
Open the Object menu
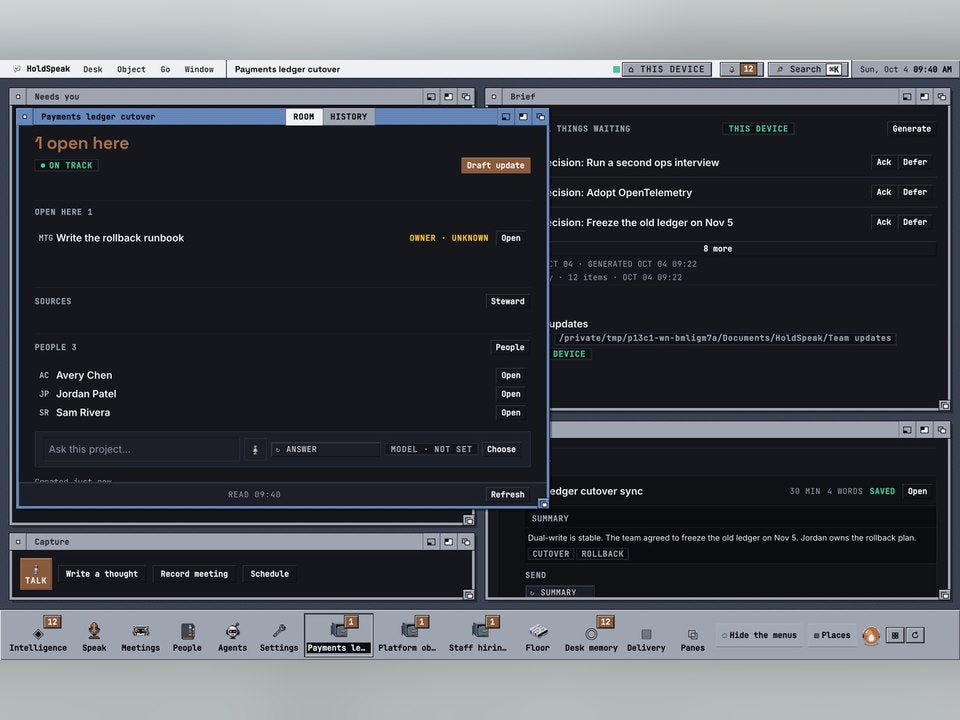[131, 69]
